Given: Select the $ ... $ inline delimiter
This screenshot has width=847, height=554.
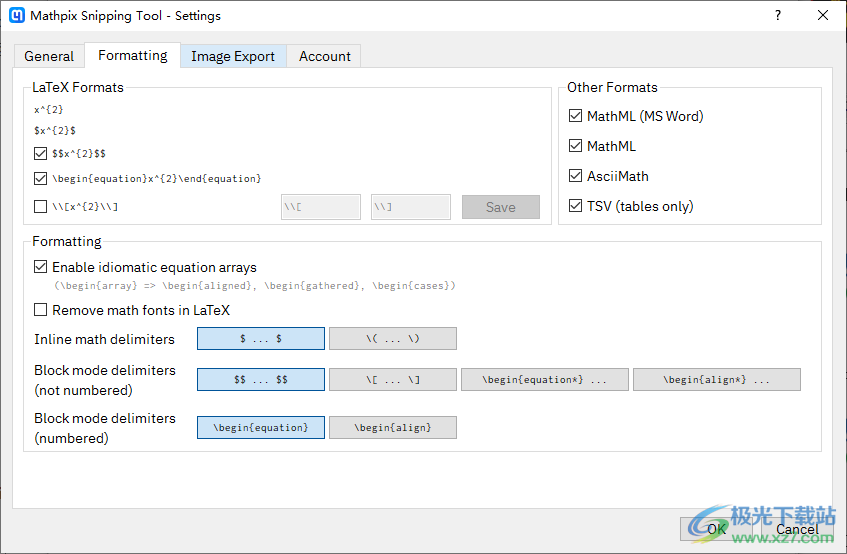Looking at the screenshot, I should pos(261,339).
